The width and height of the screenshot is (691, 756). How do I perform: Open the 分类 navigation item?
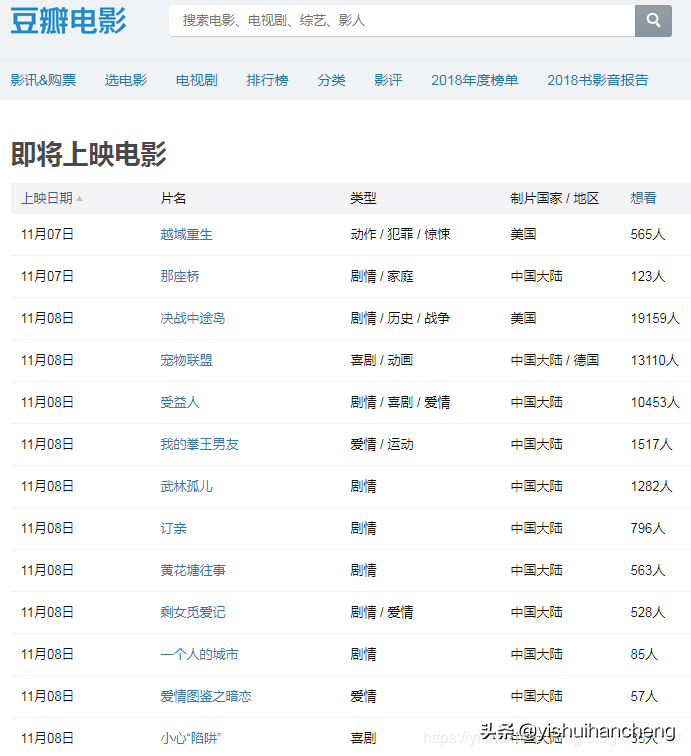pos(331,80)
